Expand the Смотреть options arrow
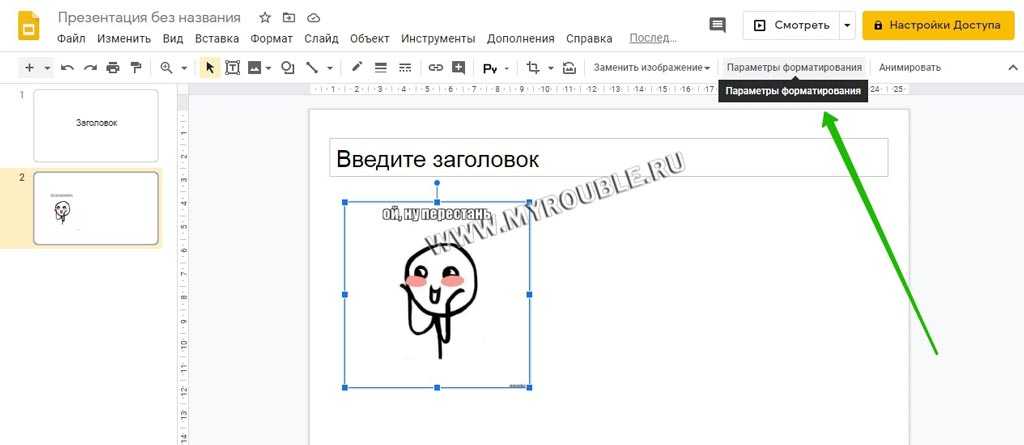This screenshot has height=445, width=1024. point(848,25)
